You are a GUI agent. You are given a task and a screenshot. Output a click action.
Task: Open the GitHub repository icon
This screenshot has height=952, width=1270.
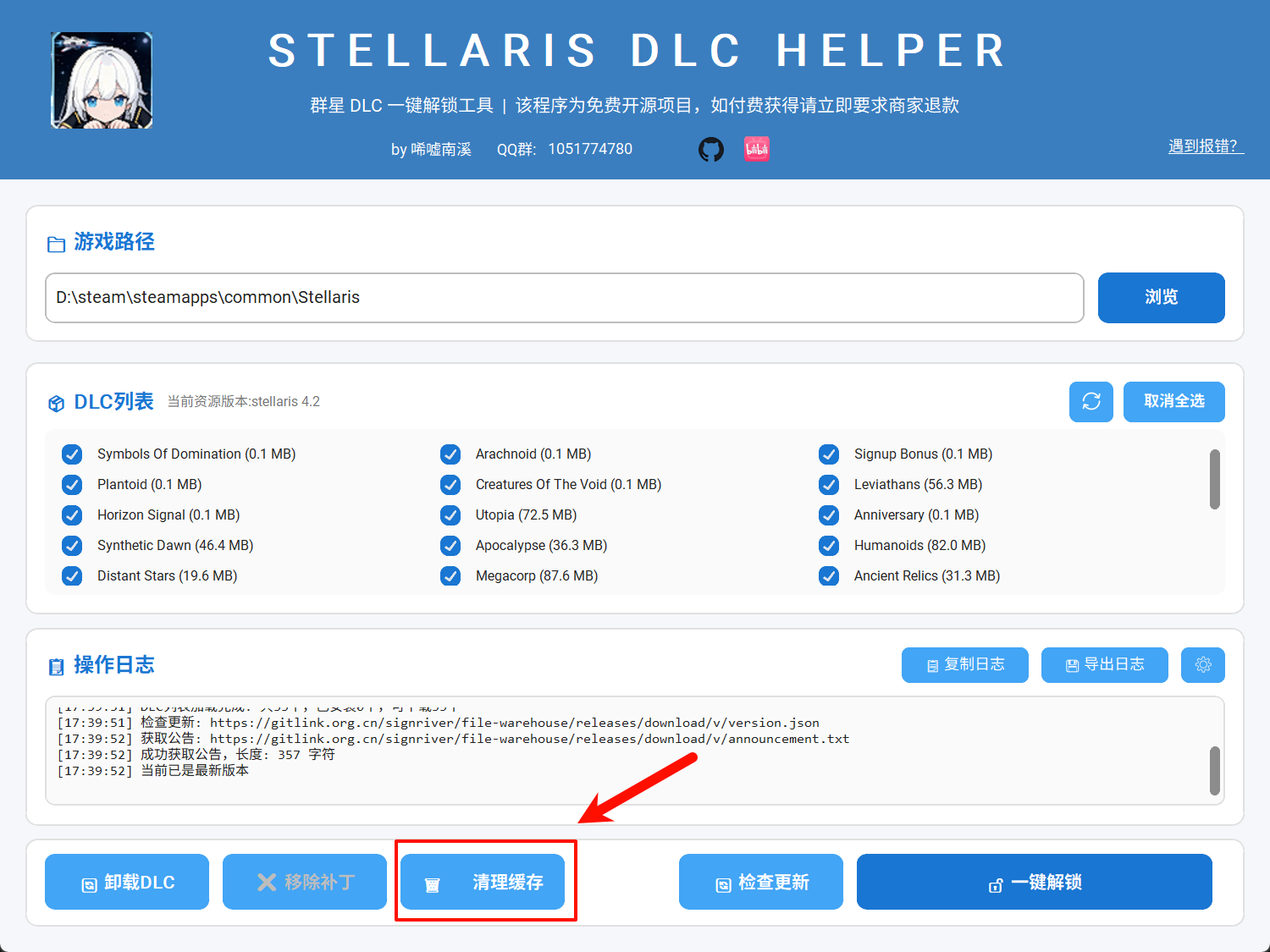pyautogui.click(x=711, y=150)
